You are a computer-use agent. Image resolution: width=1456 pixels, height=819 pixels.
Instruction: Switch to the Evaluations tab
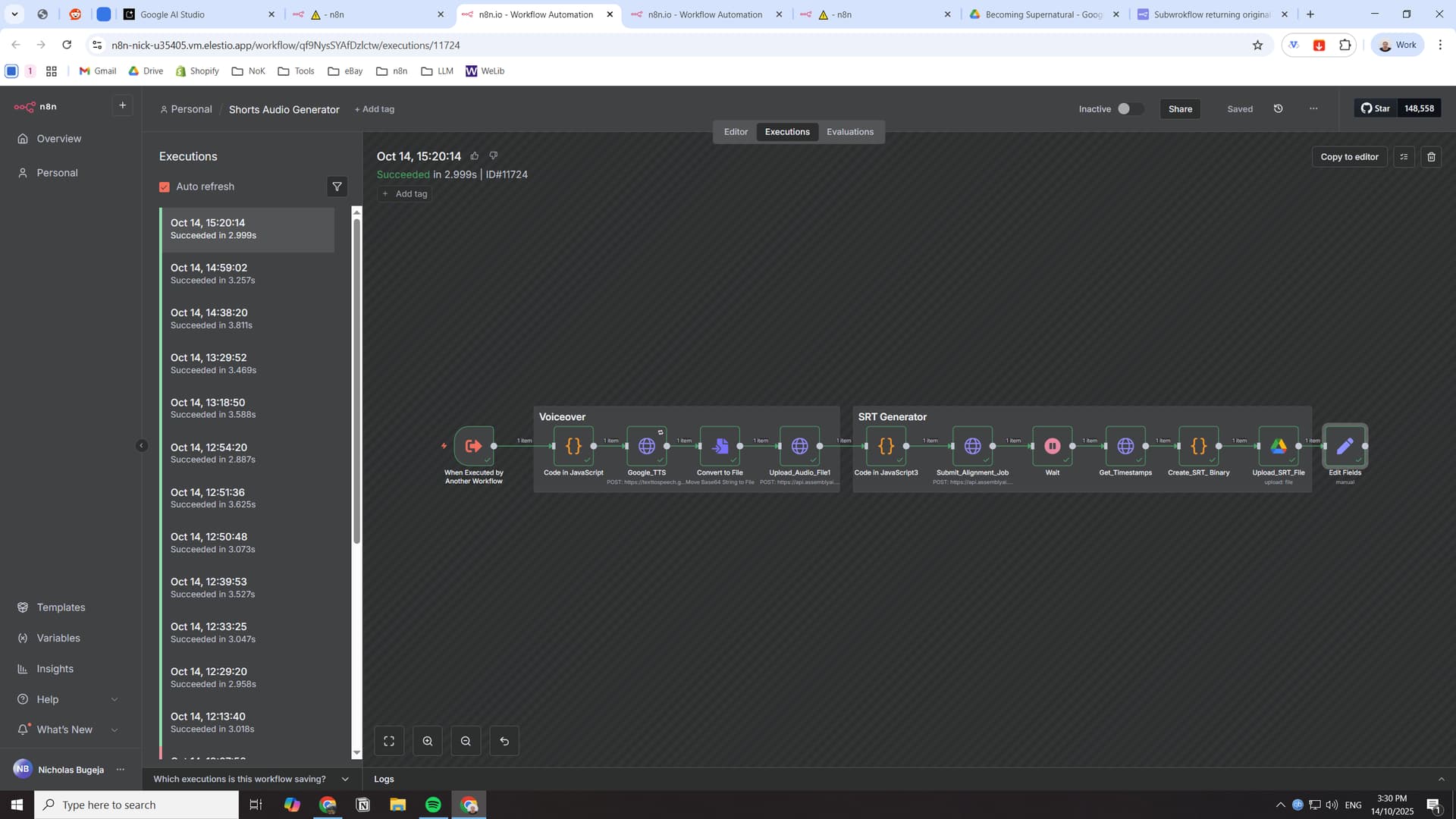[849, 132]
